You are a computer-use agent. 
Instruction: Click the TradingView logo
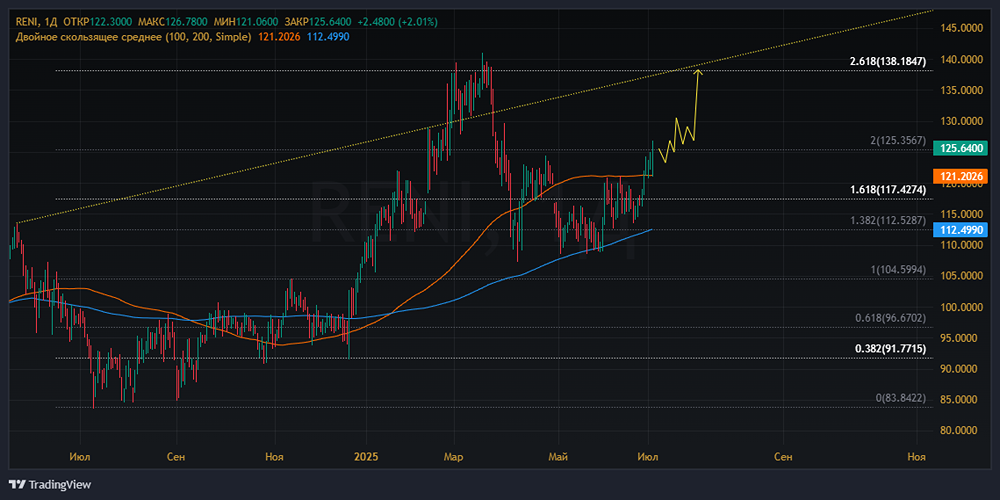[50, 484]
